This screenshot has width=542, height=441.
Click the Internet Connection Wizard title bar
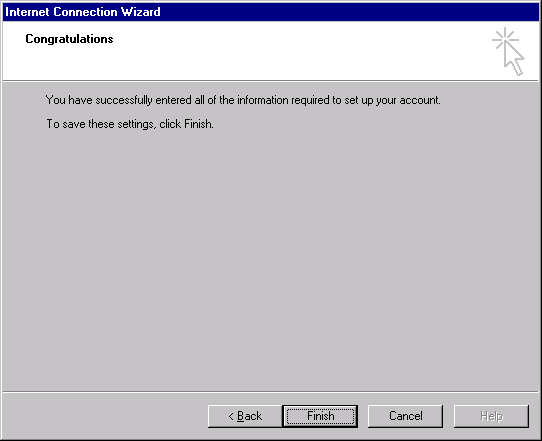[x=271, y=12]
